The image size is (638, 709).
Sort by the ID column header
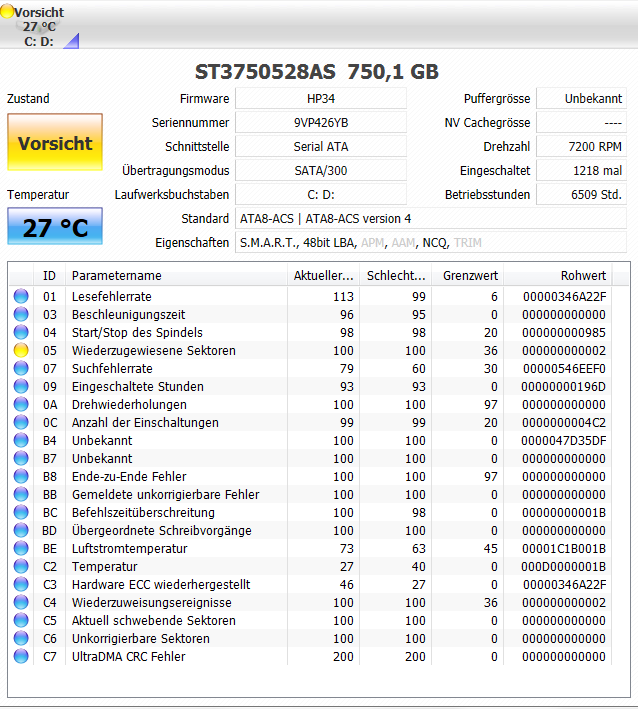(x=49, y=275)
